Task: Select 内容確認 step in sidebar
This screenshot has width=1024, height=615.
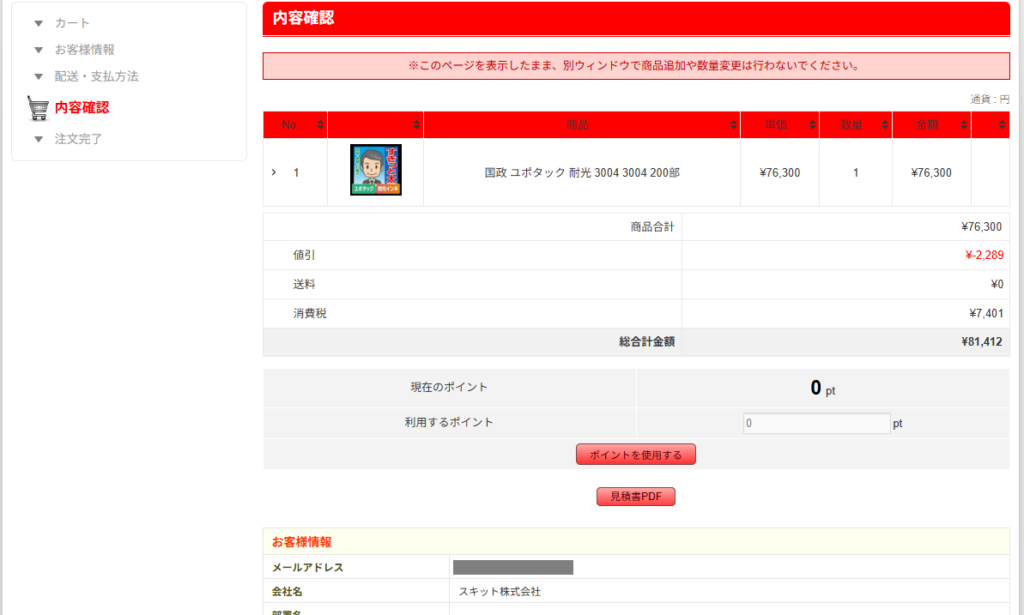Action: tap(82, 108)
